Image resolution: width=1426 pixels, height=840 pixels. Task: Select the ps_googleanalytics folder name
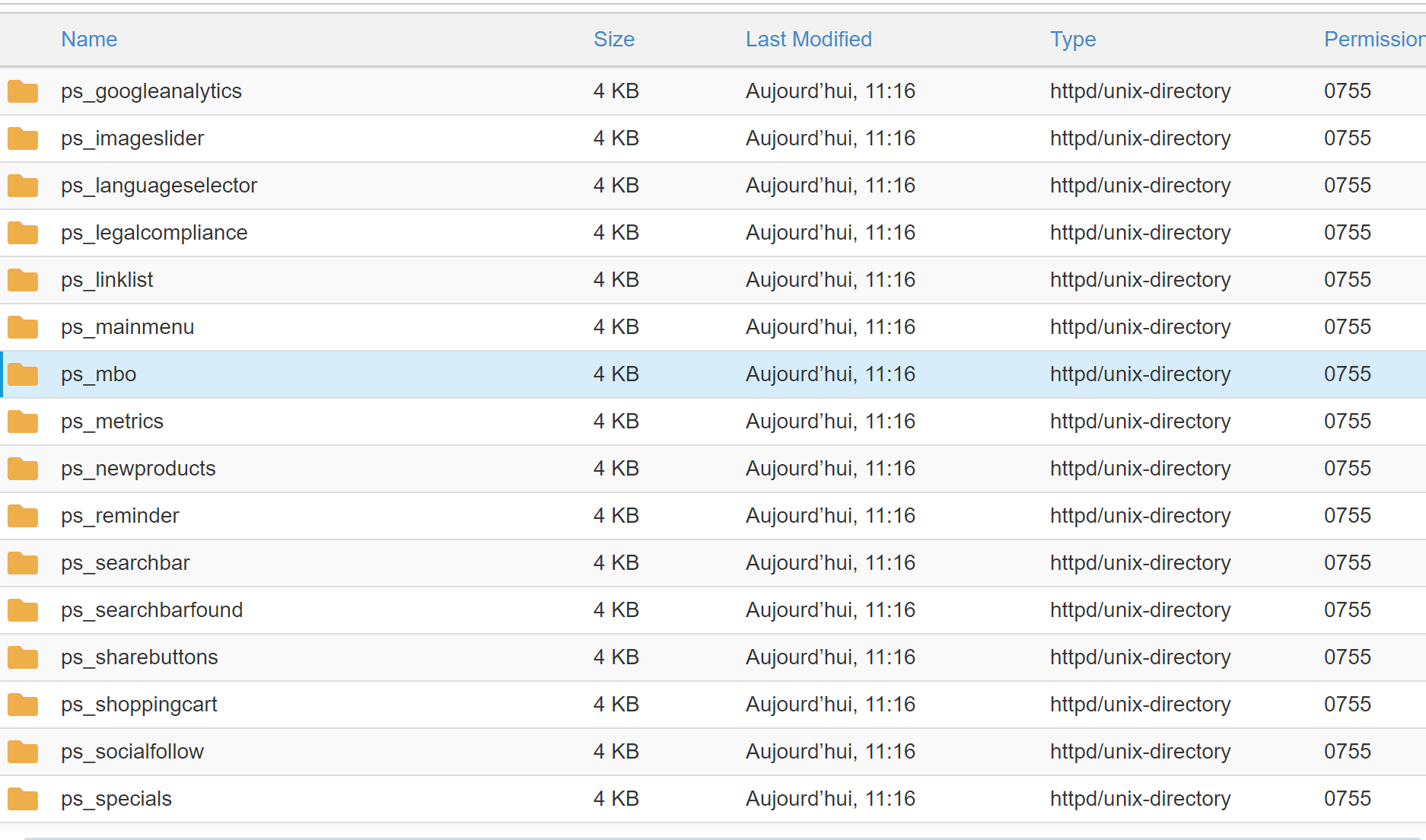151,91
